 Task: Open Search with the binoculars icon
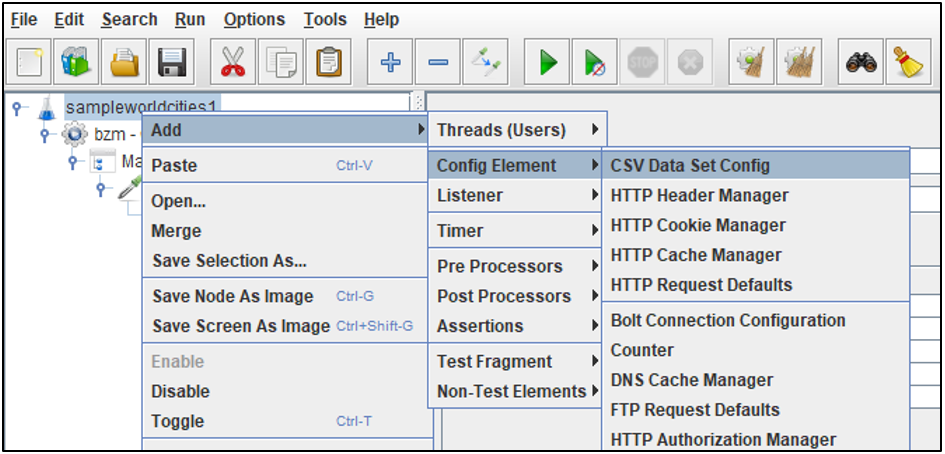coord(861,63)
